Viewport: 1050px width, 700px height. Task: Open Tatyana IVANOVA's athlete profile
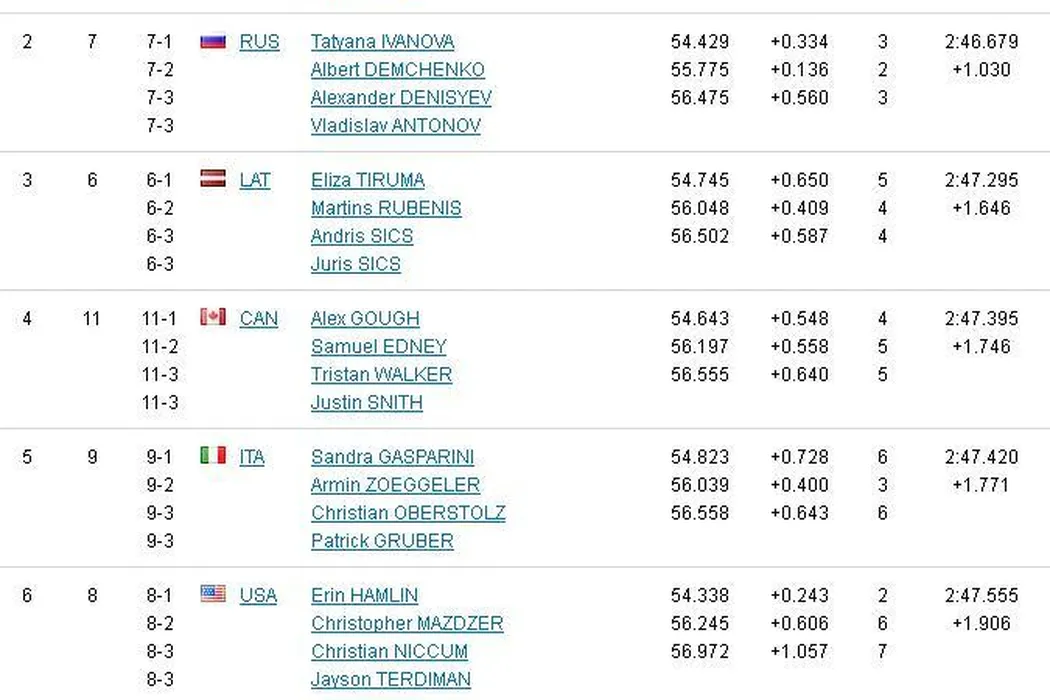coord(382,42)
